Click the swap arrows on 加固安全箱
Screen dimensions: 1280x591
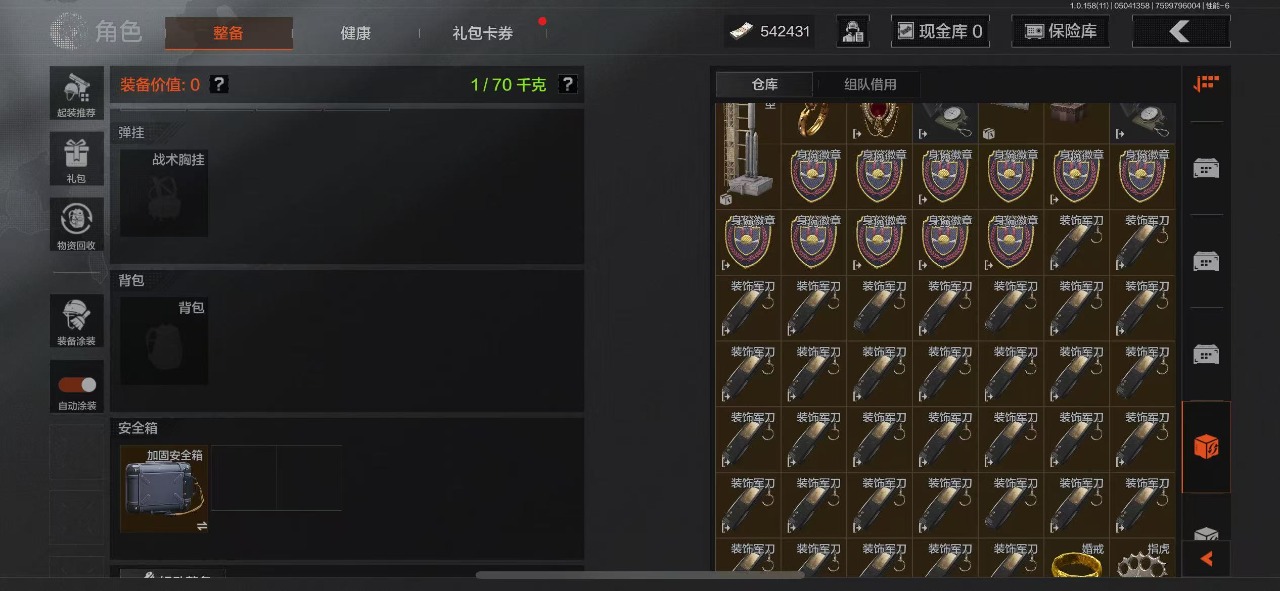pyautogui.click(x=202, y=525)
